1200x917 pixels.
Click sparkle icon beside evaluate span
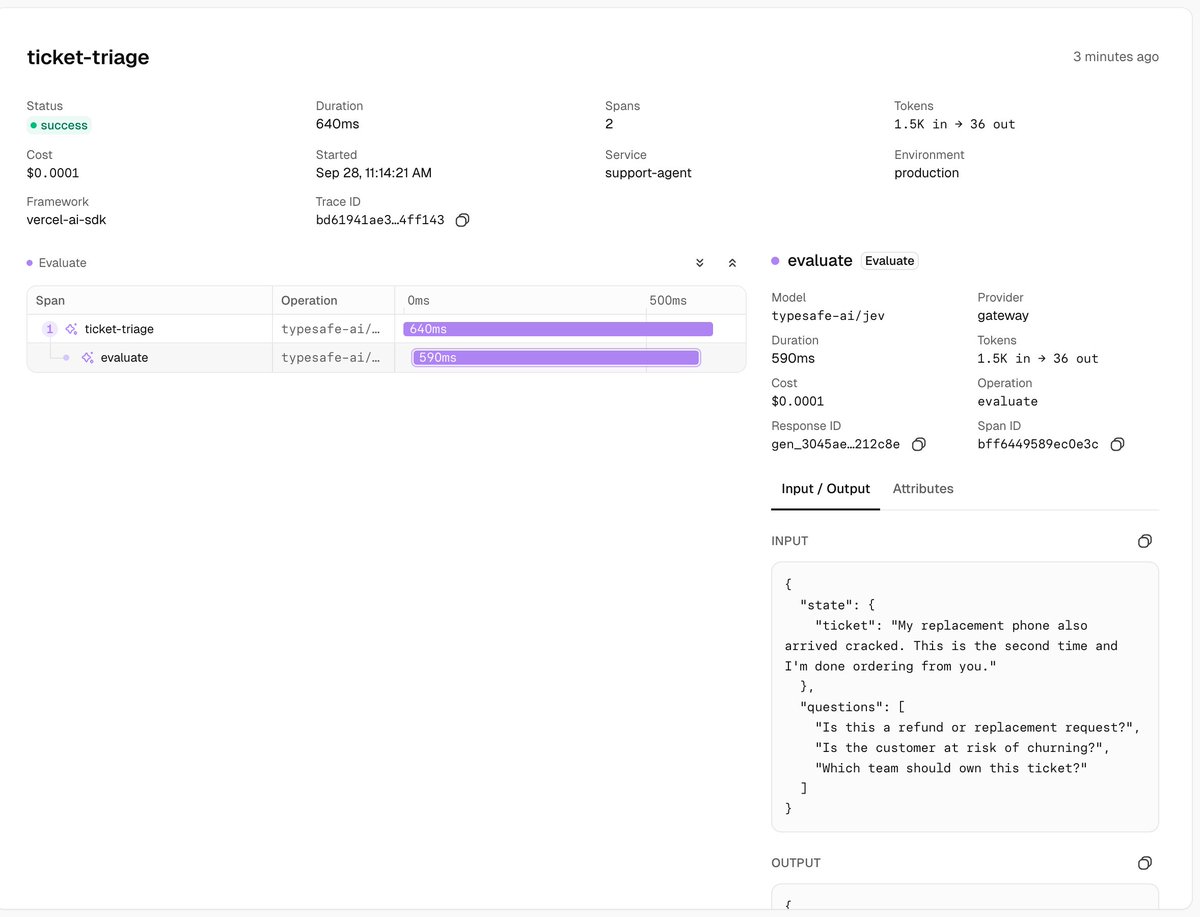(88, 357)
